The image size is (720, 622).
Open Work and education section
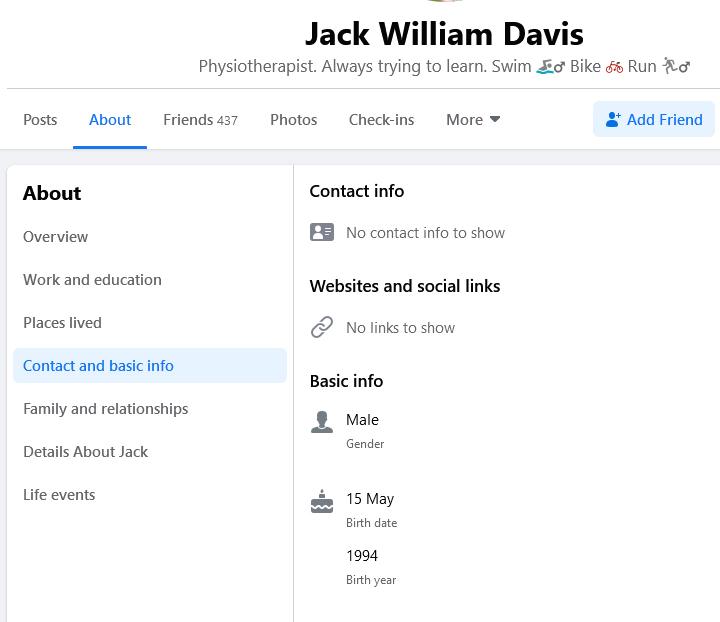pos(92,279)
